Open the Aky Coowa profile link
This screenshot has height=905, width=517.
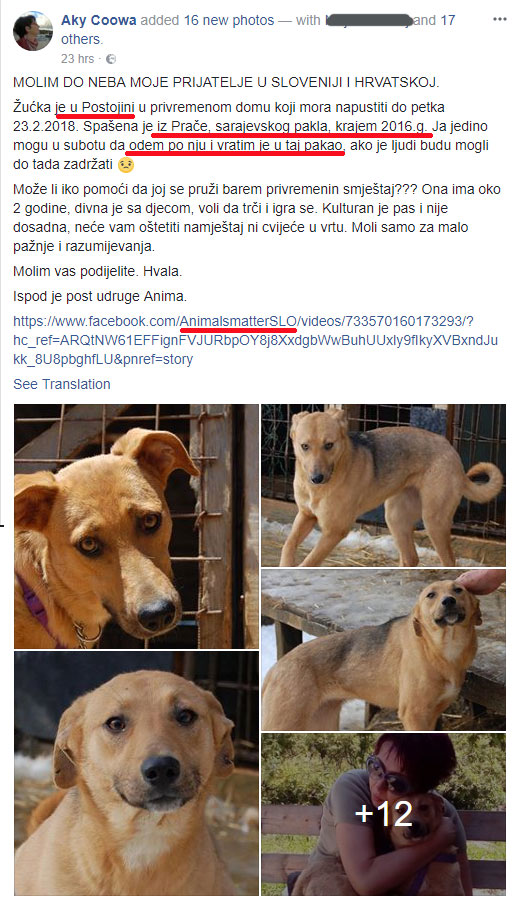click(x=99, y=20)
